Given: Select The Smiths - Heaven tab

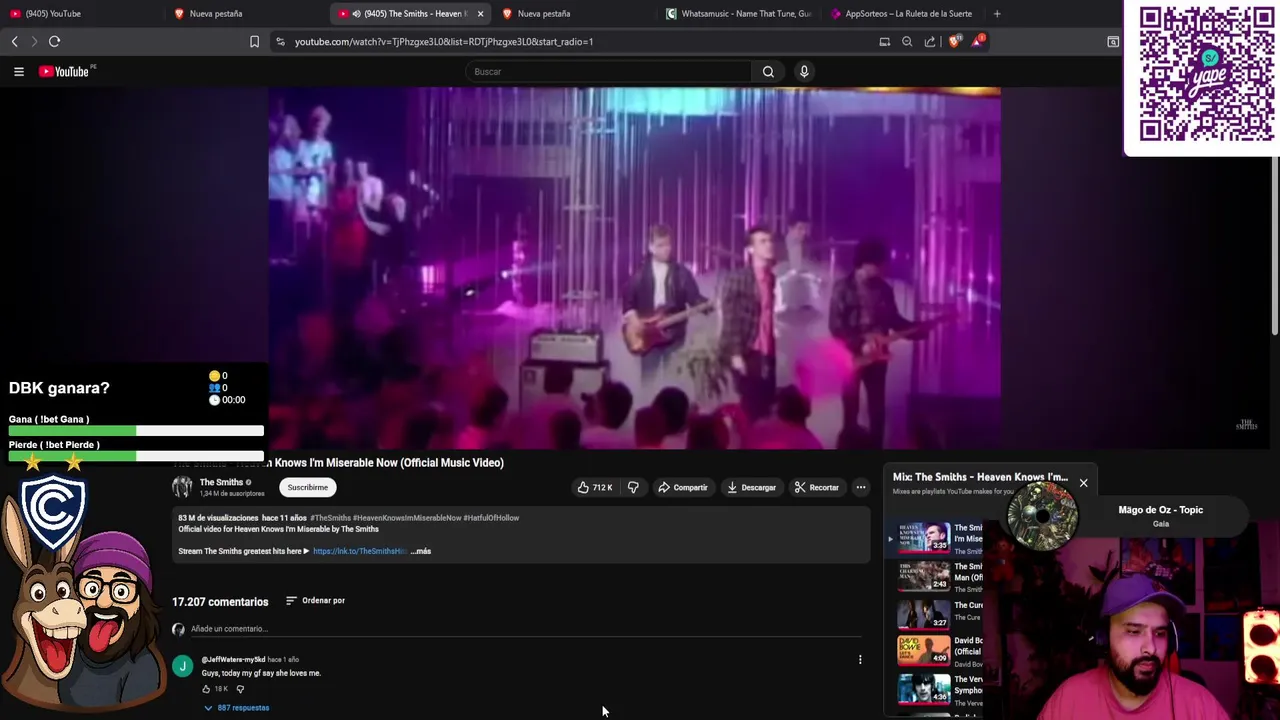Looking at the screenshot, I should [409, 14].
